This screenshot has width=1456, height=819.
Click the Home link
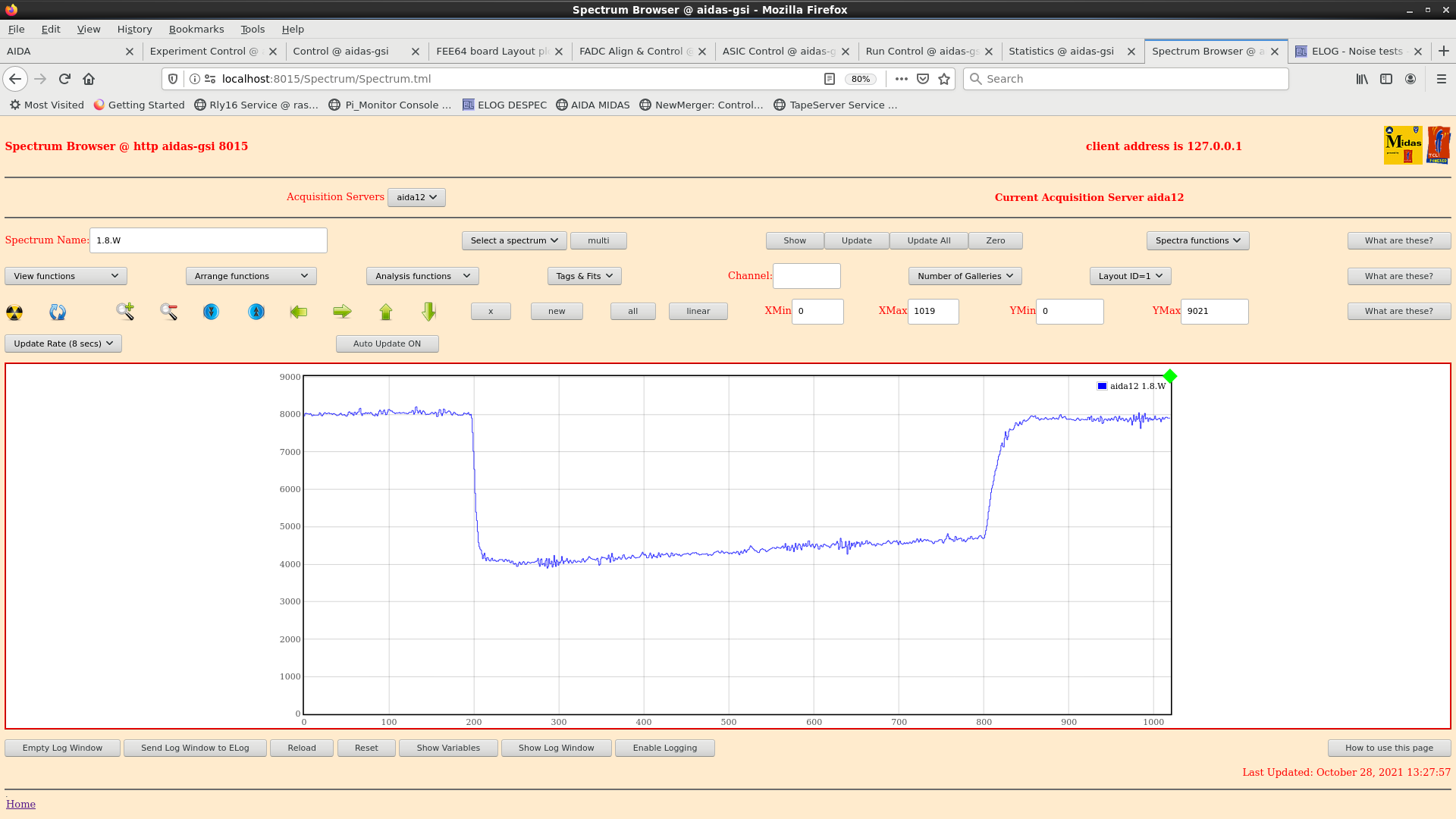(20, 804)
